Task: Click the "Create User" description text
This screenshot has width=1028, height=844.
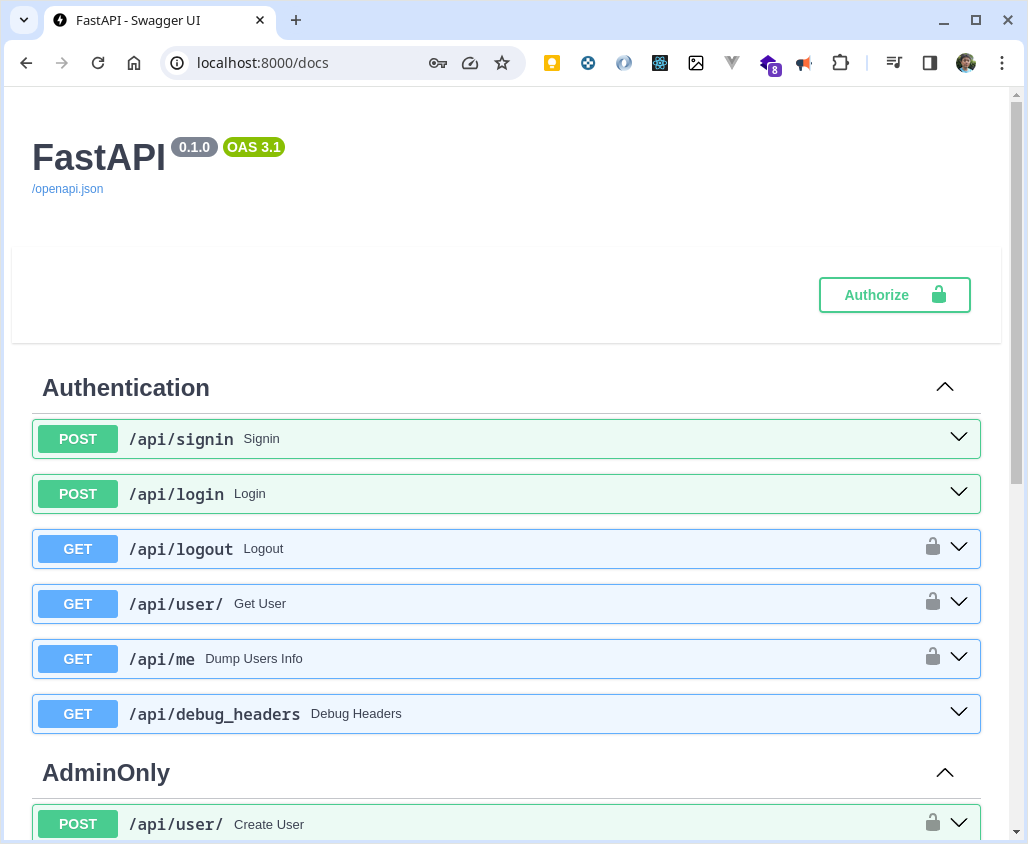Action: pyautogui.click(x=269, y=825)
